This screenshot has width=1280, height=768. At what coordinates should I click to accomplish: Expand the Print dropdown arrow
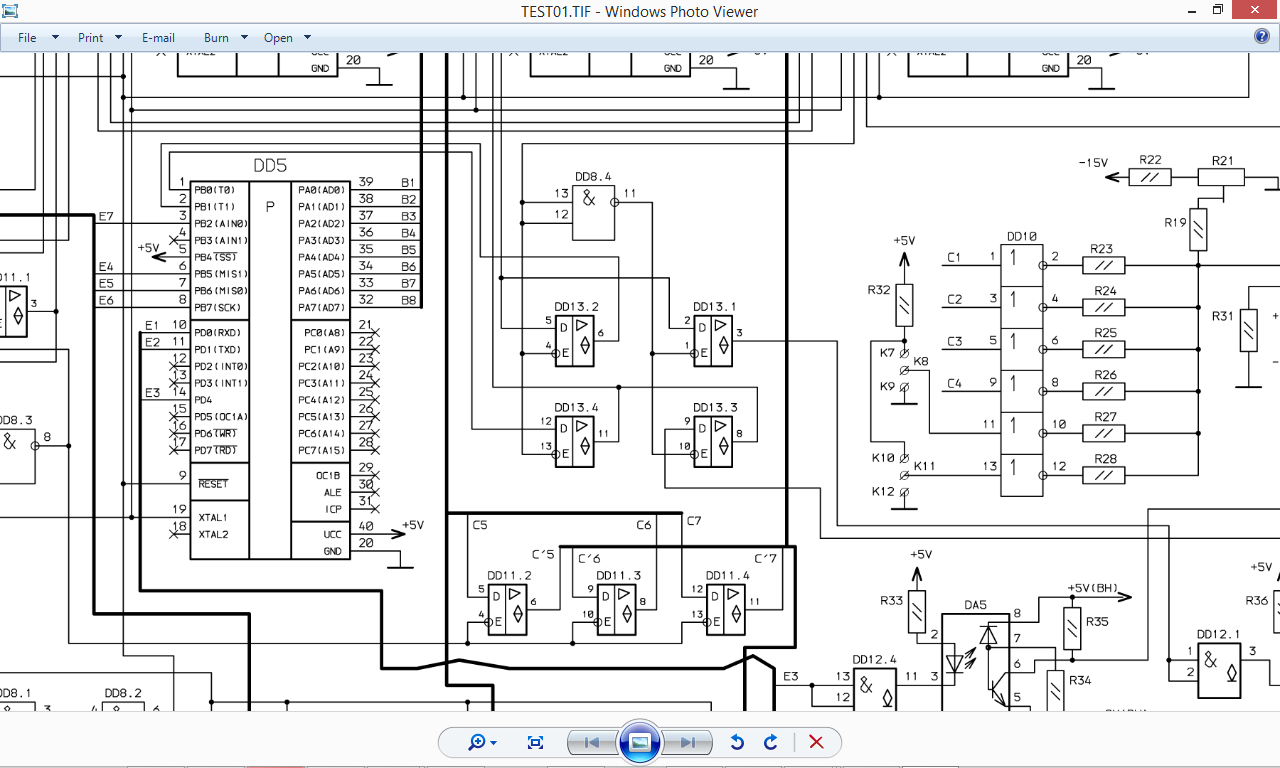pos(118,38)
